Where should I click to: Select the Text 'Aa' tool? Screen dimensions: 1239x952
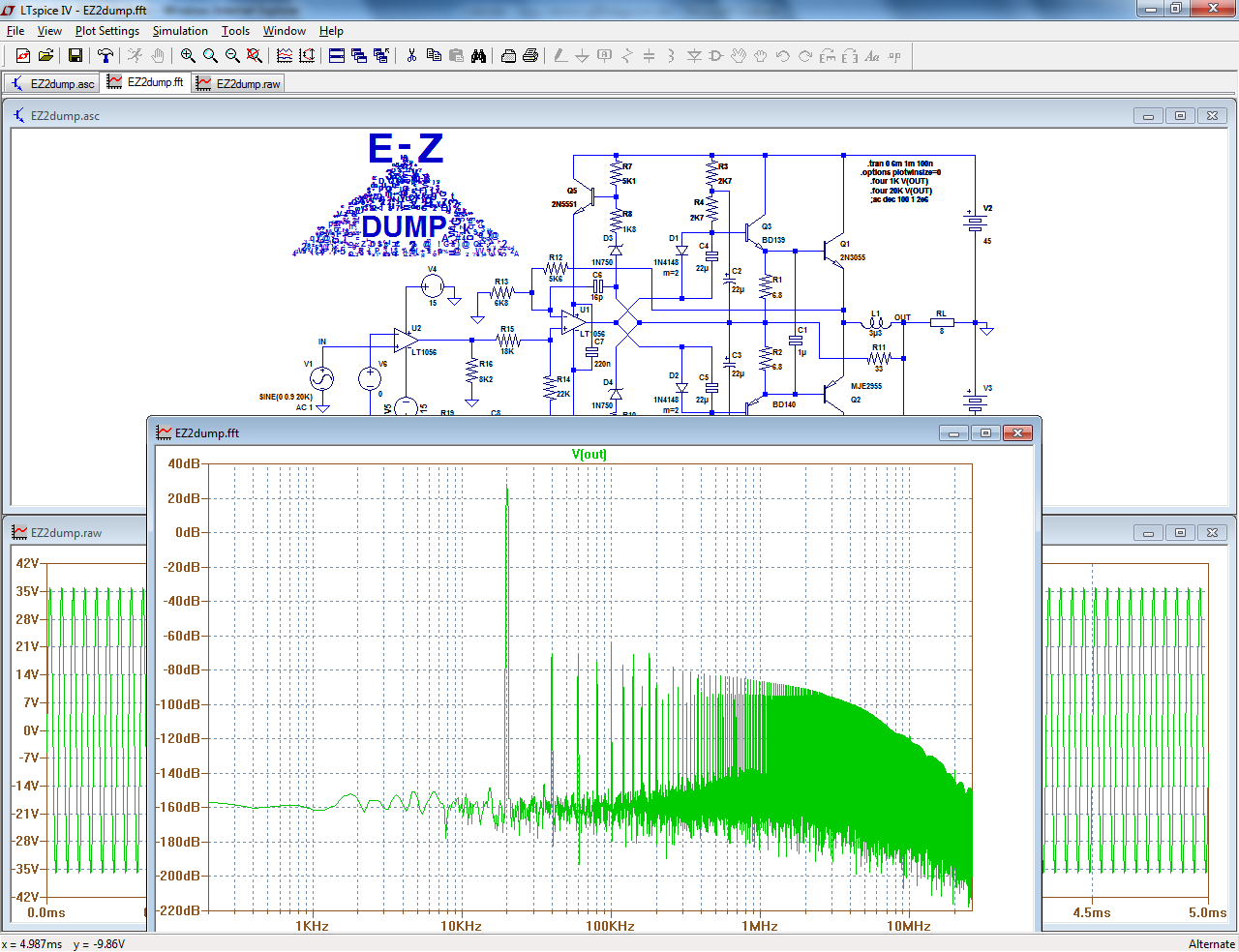point(872,56)
